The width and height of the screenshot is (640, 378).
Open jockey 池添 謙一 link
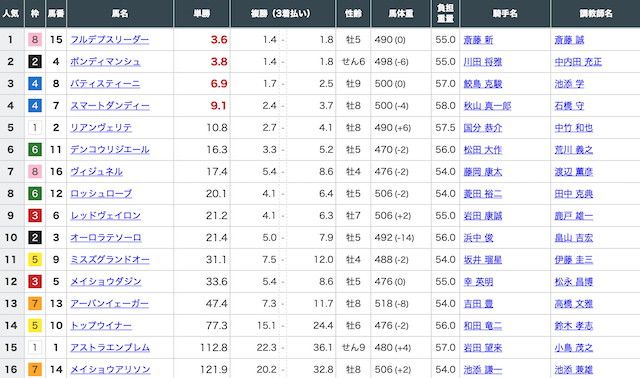(x=482, y=371)
